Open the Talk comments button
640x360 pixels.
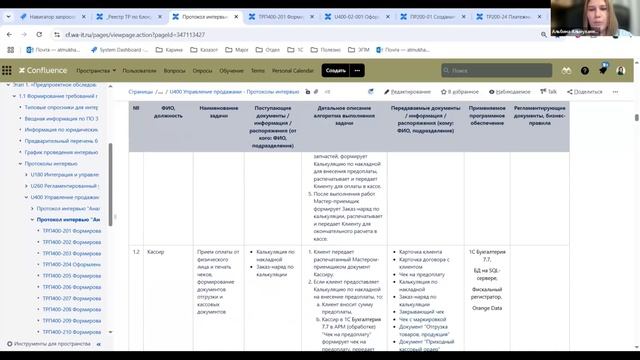[548, 92]
